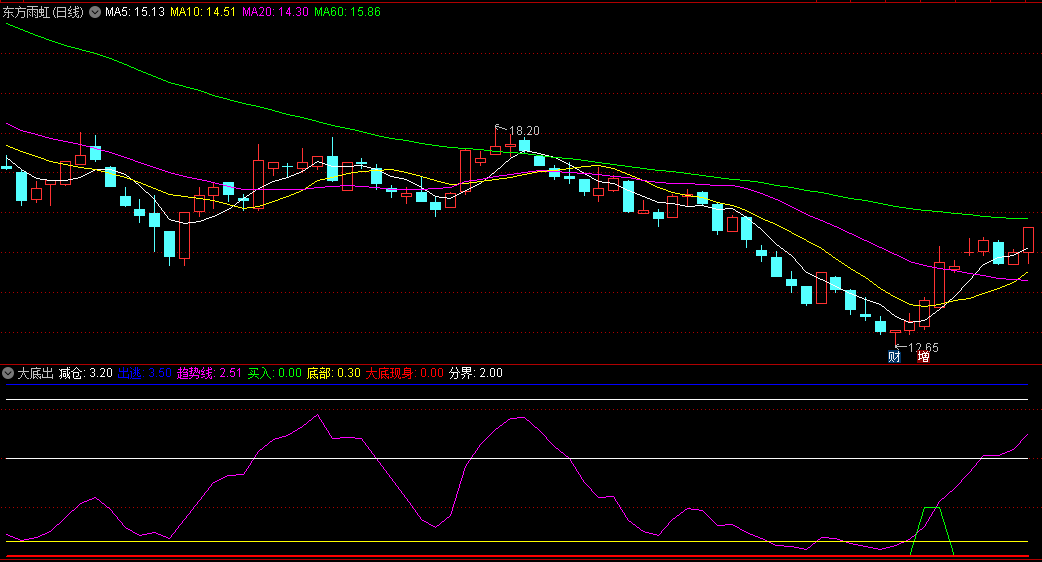Viewport: 1042px width, 562px height.
Task: Select the red 大底现身: 0.00 label
Action: pyautogui.click(x=404, y=373)
